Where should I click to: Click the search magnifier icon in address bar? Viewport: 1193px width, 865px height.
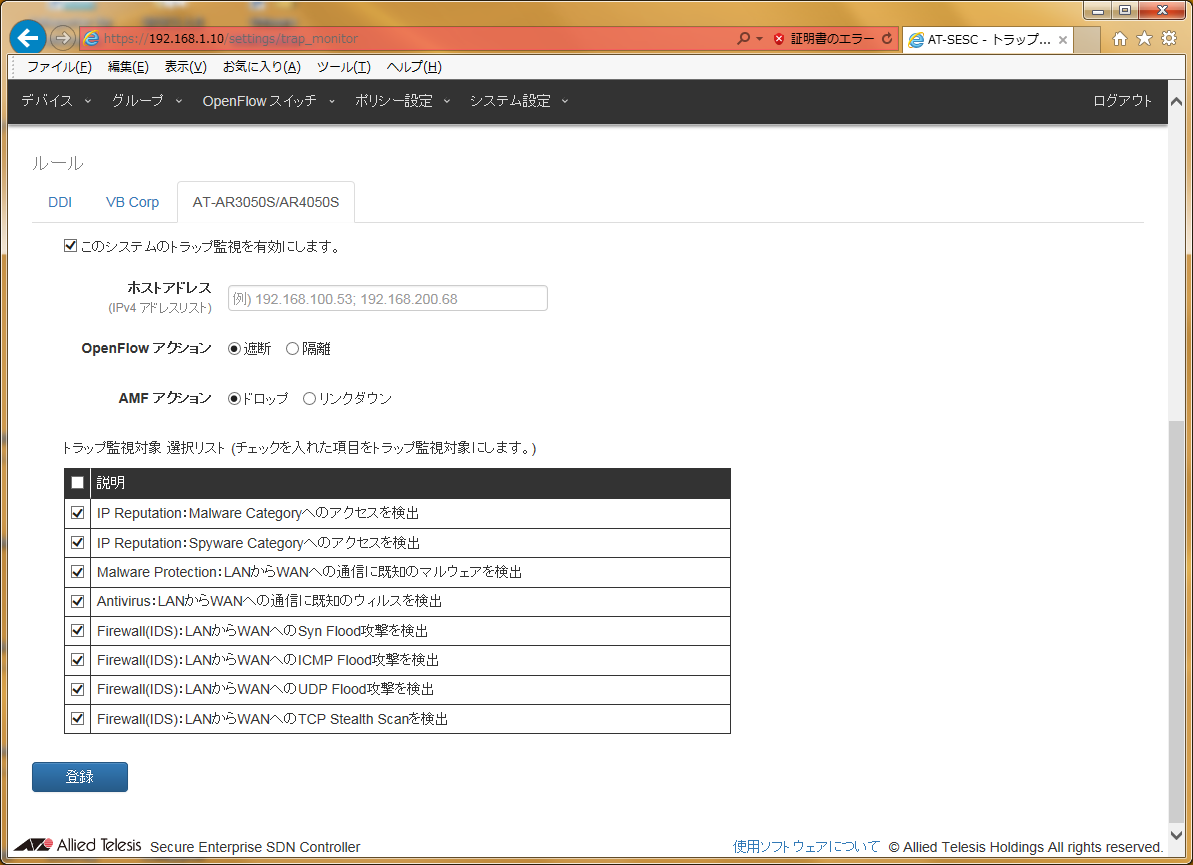pyautogui.click(x=743, y=38)
